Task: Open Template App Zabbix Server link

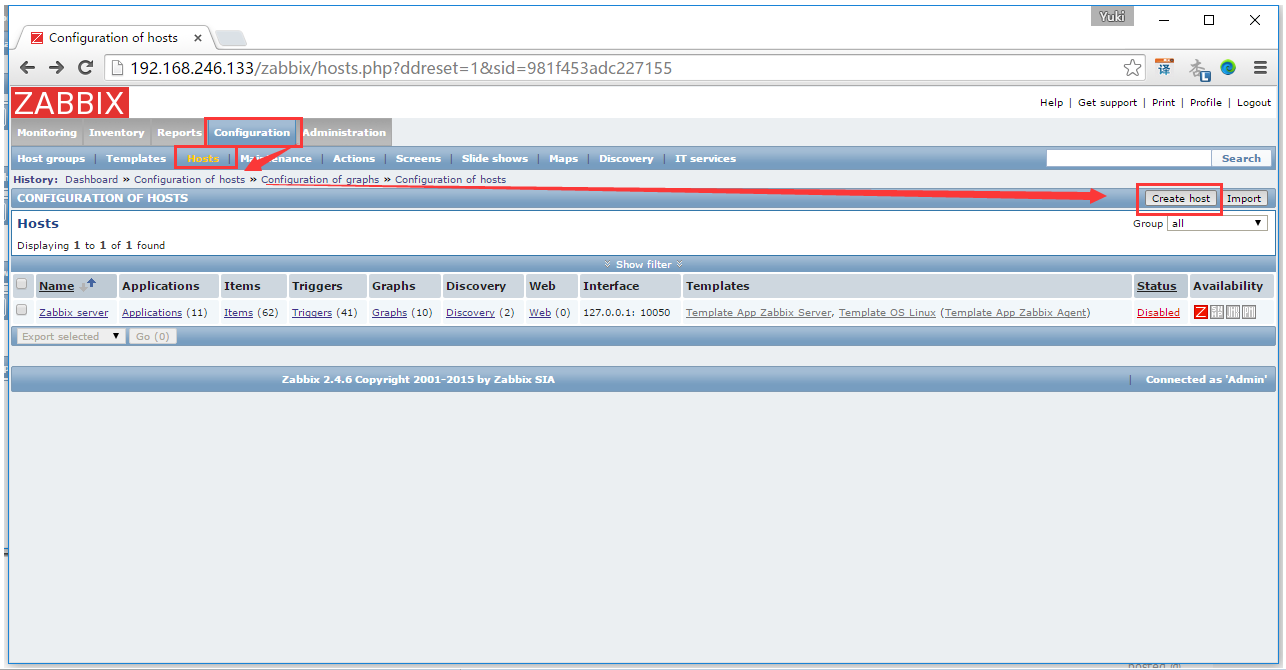Action: [759, 313]
